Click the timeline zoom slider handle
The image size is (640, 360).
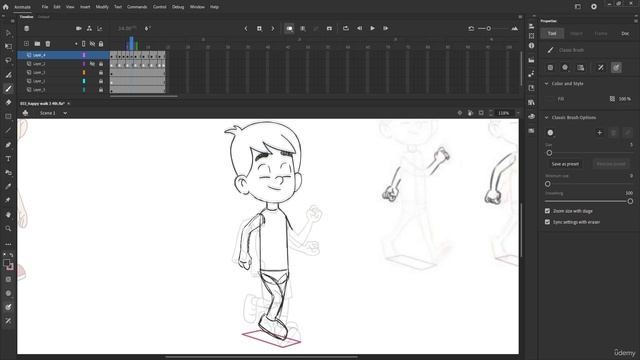pos(489,29)
